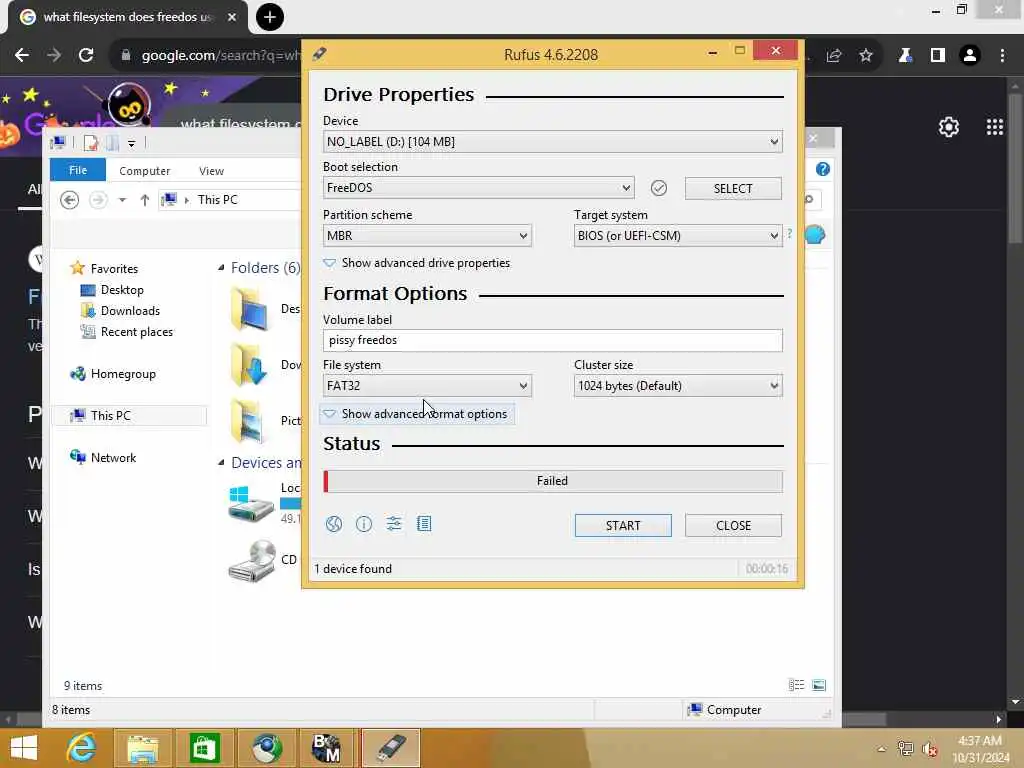Click the checksum checkmark icon beside Boot selection
Image resolution: width=1024 pixels, height=768 pixels.
point(659,188)
